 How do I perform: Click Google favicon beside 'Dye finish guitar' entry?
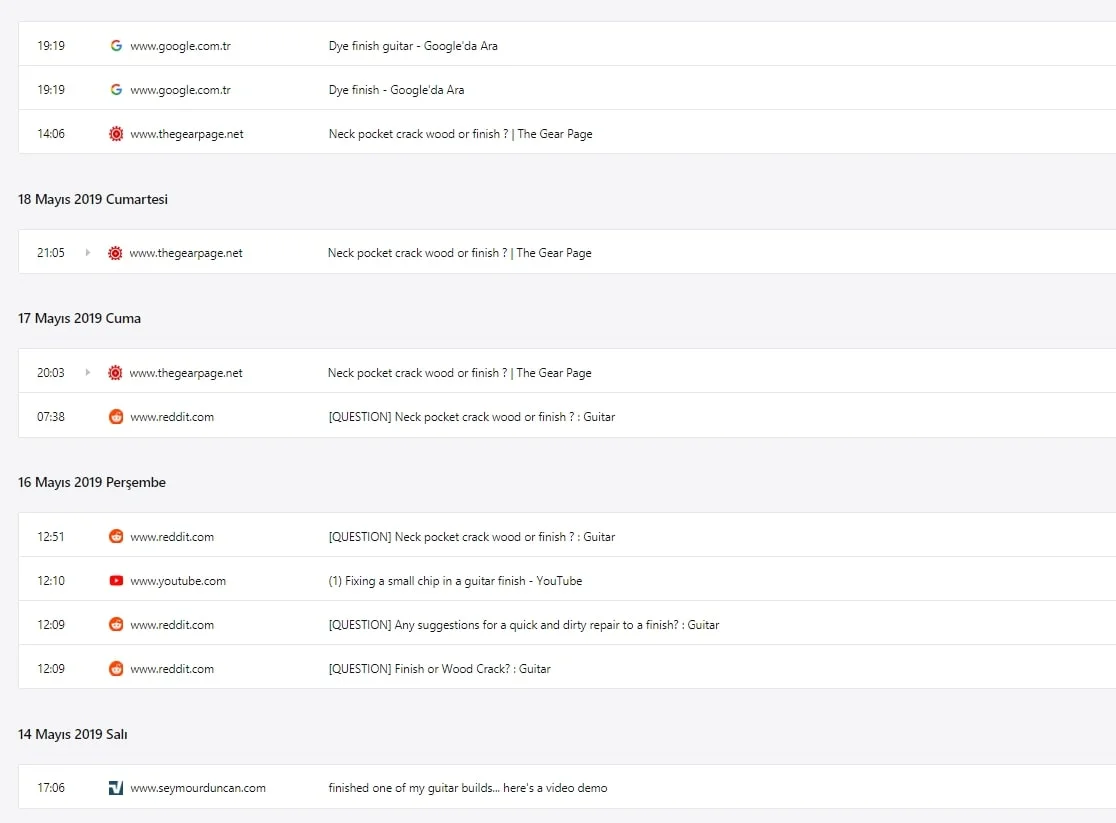(116, 46)
